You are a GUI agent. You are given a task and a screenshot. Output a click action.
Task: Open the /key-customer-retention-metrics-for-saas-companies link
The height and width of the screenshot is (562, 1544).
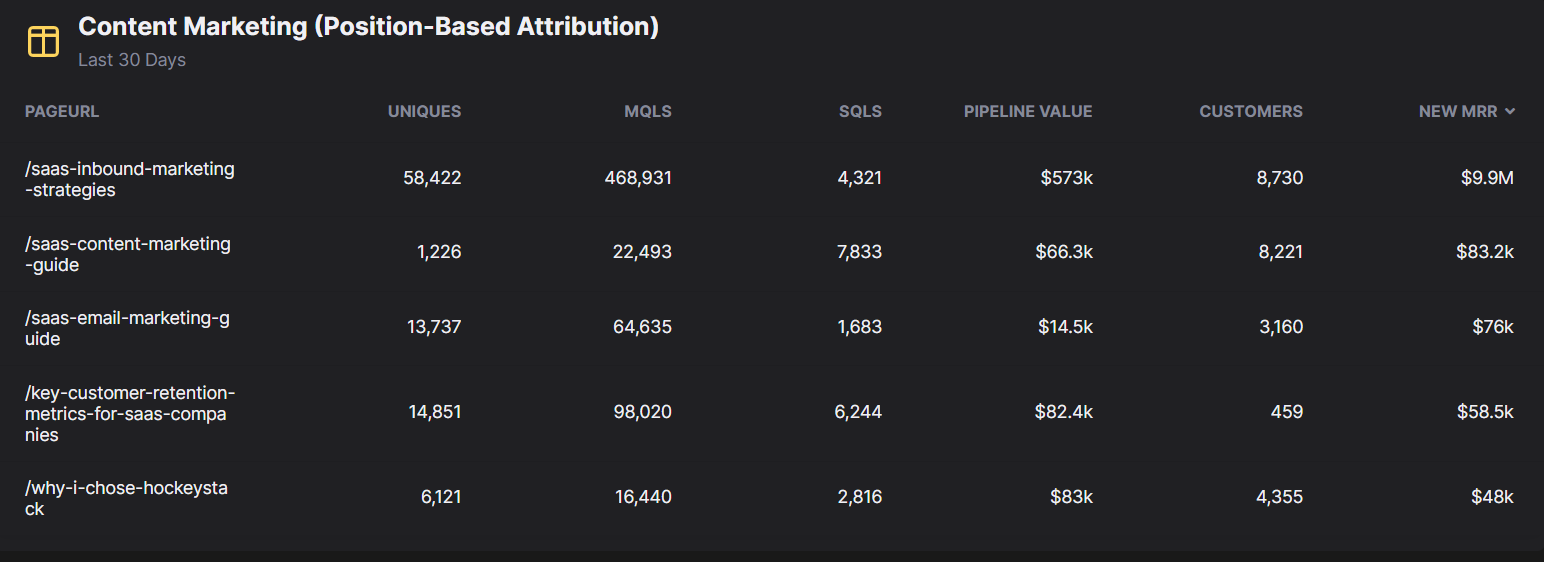130,413
